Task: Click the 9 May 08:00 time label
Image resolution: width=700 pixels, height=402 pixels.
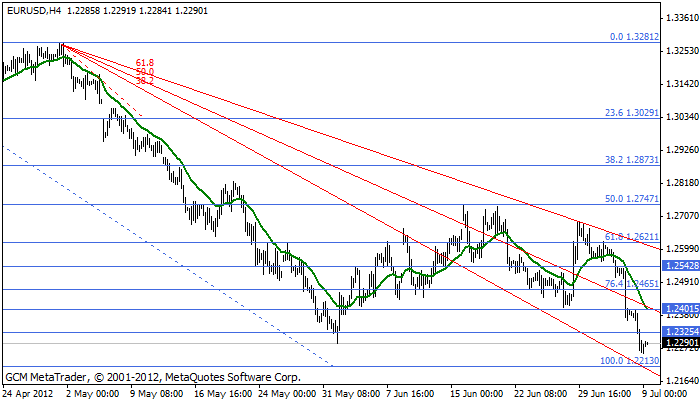Action: click(156, 394)
